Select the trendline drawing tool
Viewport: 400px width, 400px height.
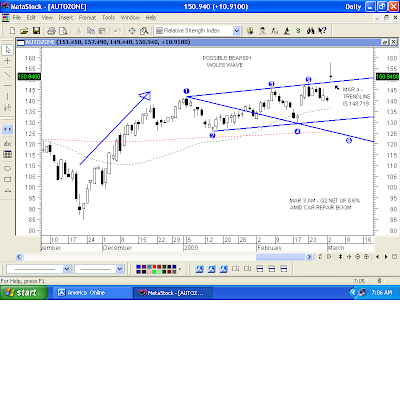point(8,75)
